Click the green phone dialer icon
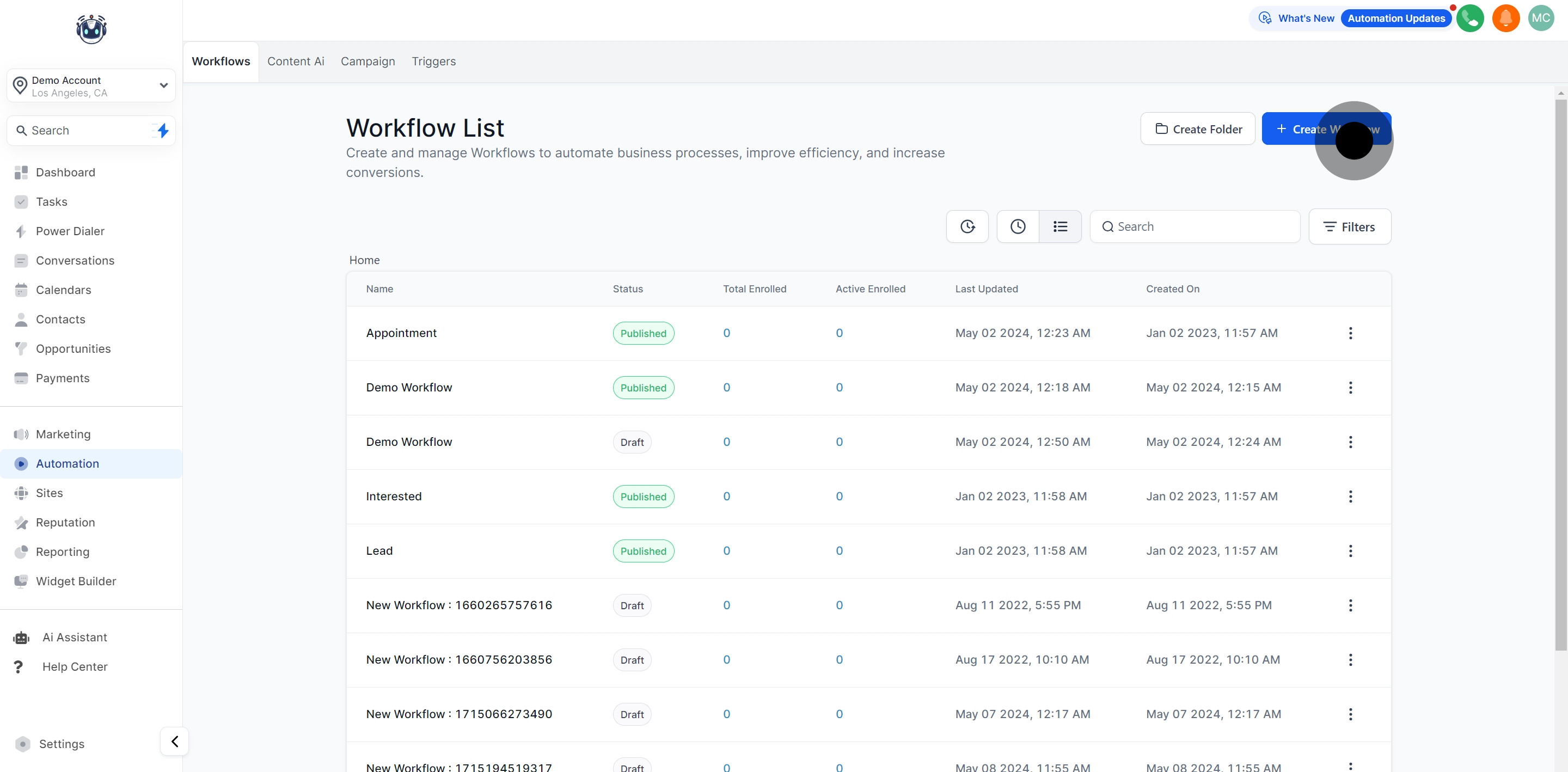Viewport: 1568px width, 772px height. click(1469, 19)
